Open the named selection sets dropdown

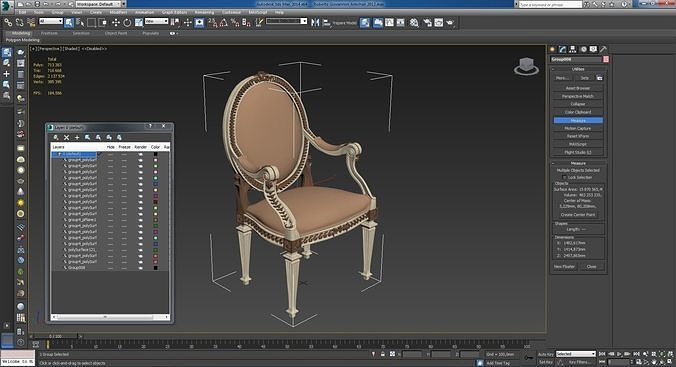click(x=286, y=21)
